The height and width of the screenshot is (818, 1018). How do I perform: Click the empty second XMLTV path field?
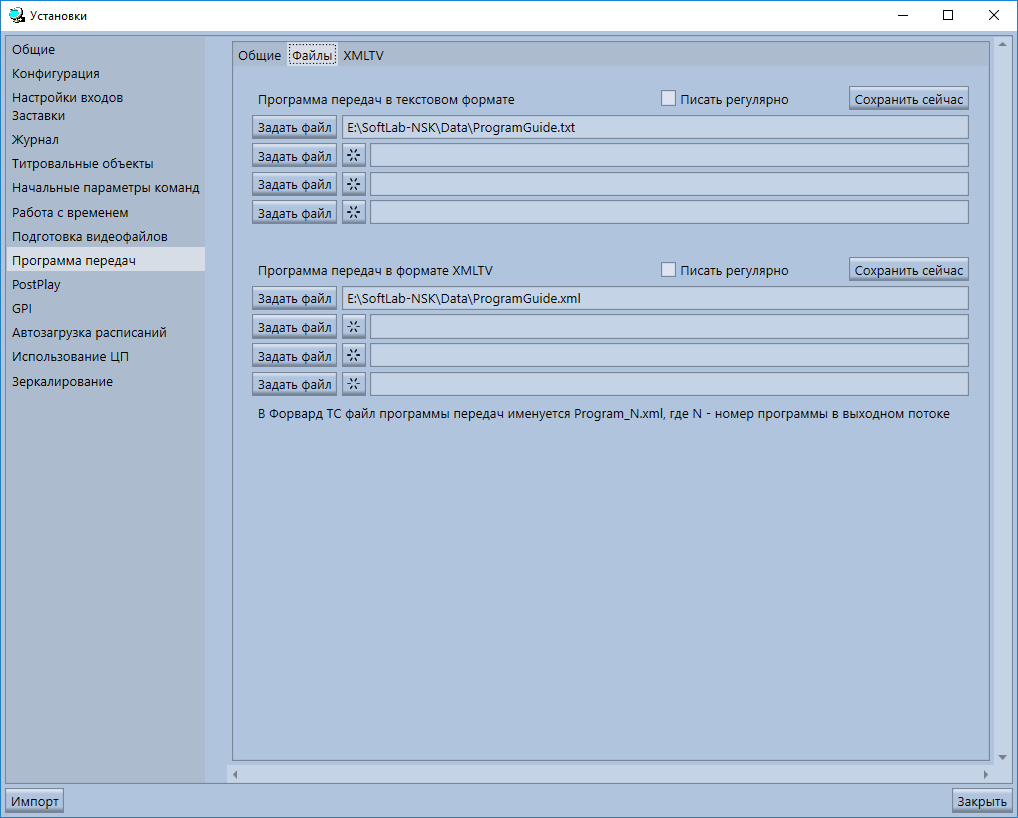pos(669,327)
